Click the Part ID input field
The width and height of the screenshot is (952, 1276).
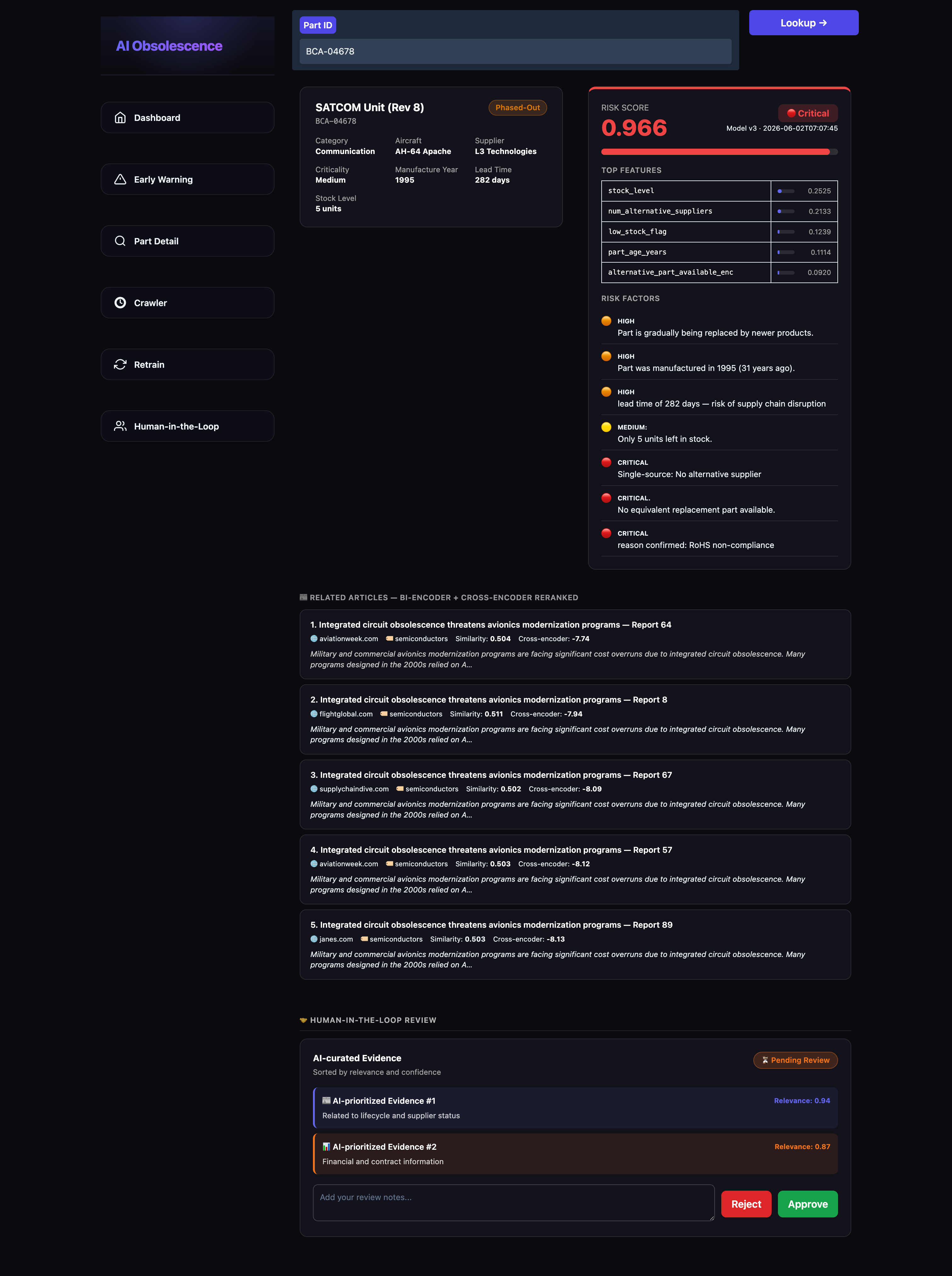coord(515,51)
